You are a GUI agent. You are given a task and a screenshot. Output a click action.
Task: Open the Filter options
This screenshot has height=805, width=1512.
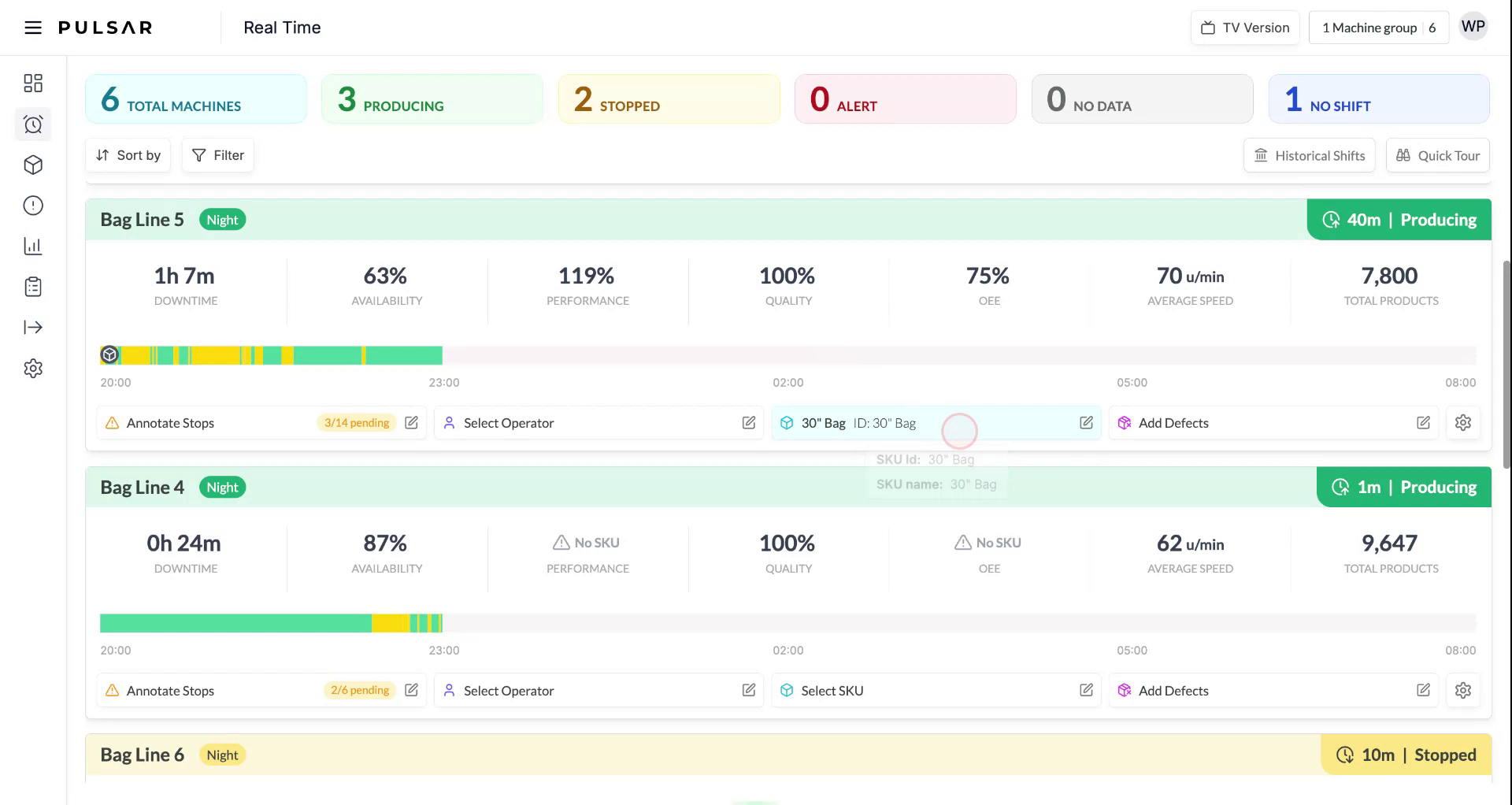(218, 155)
